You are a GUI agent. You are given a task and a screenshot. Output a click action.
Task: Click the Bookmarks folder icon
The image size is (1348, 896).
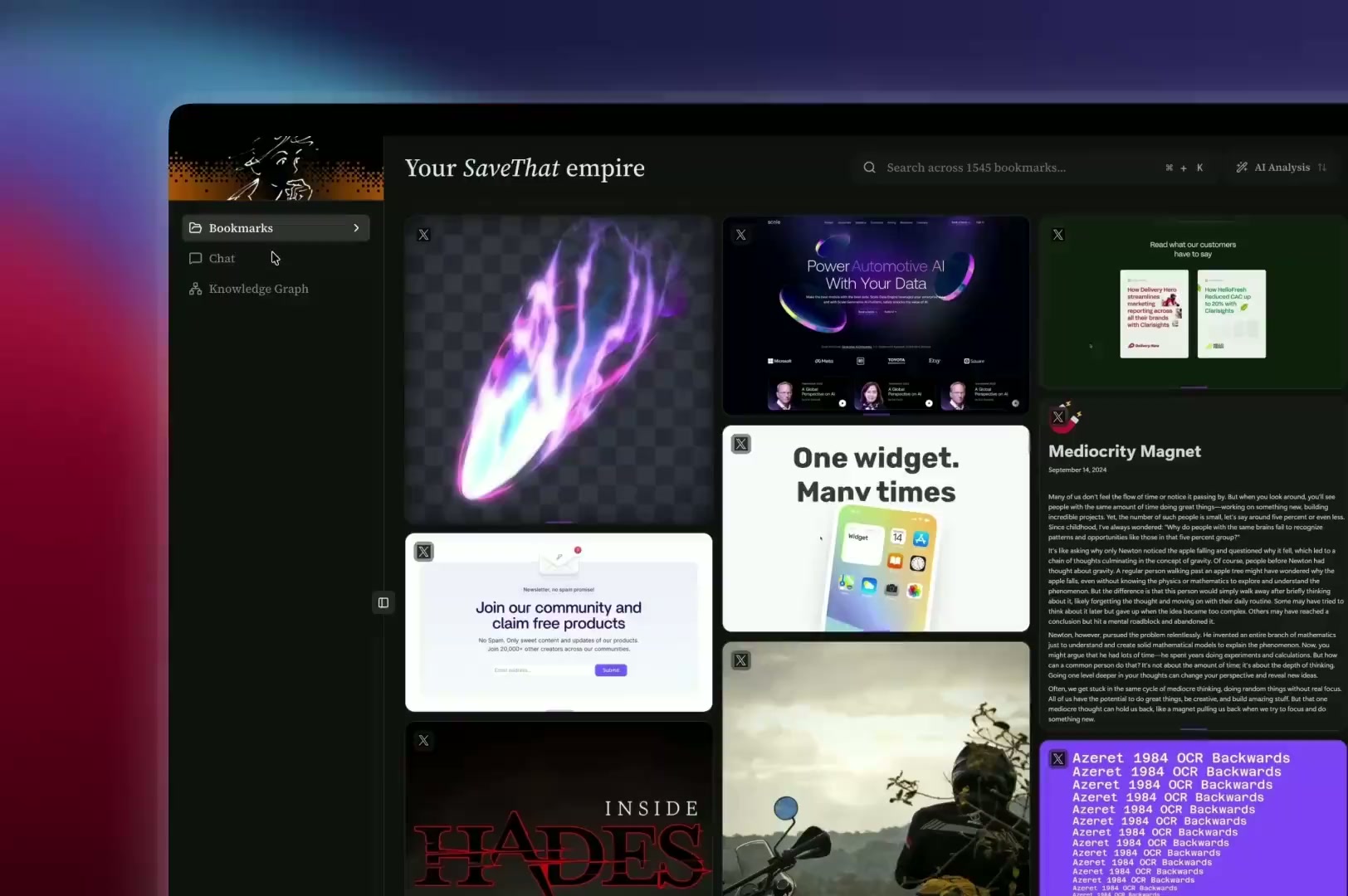[196, 228]
